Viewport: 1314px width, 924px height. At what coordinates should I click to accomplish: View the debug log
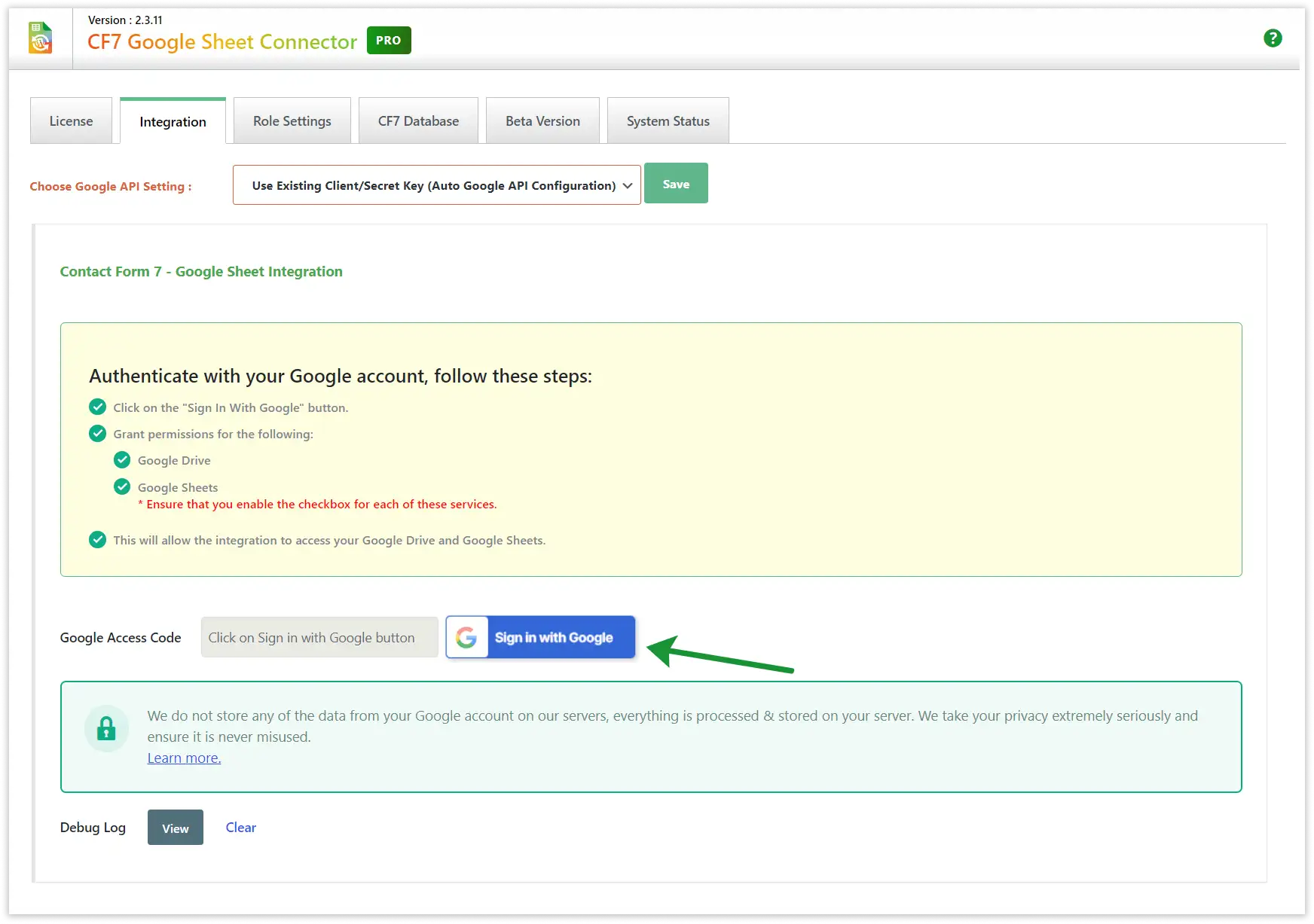(176, 828)
